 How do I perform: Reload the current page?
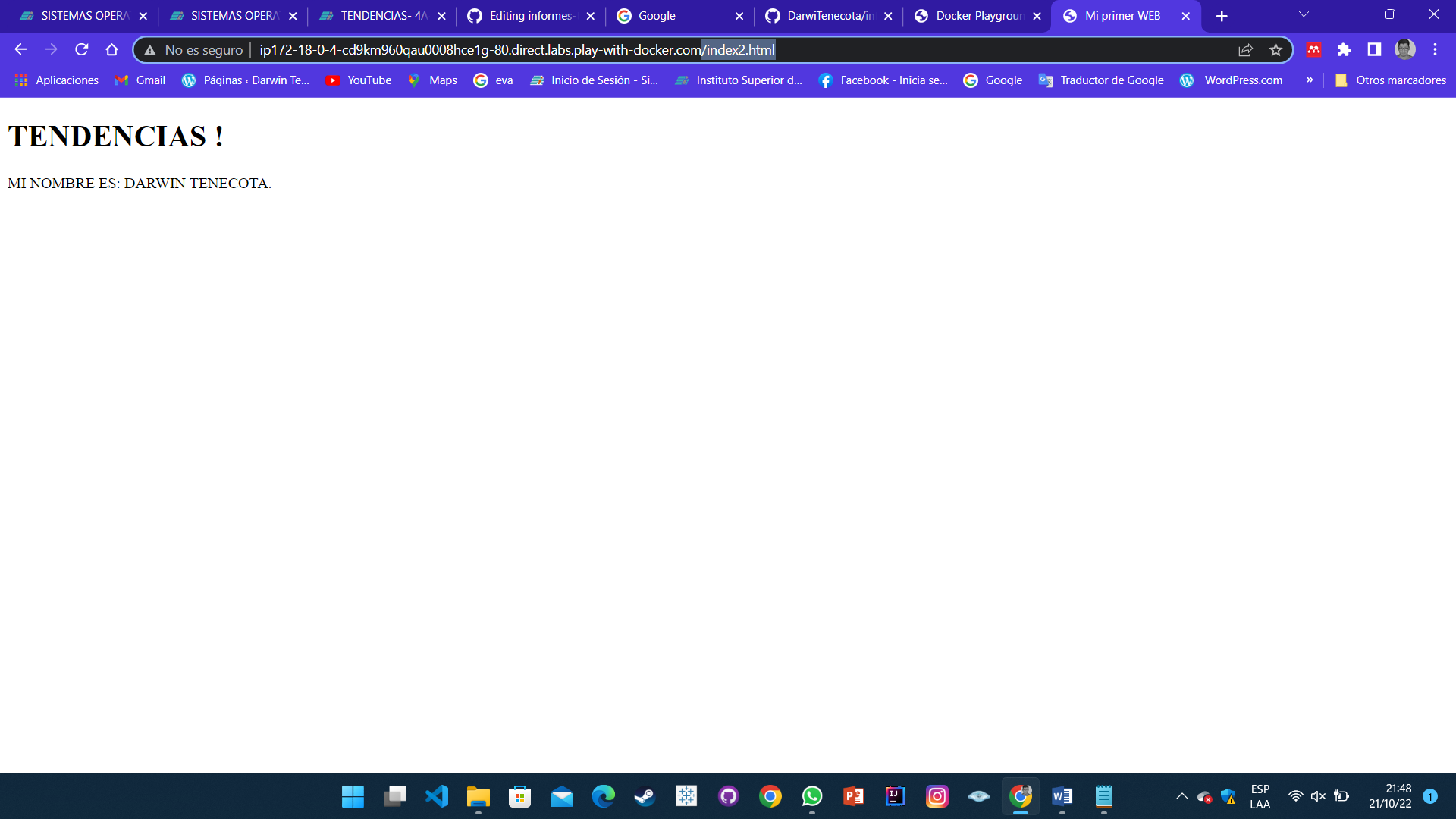[x=82, y=49]
